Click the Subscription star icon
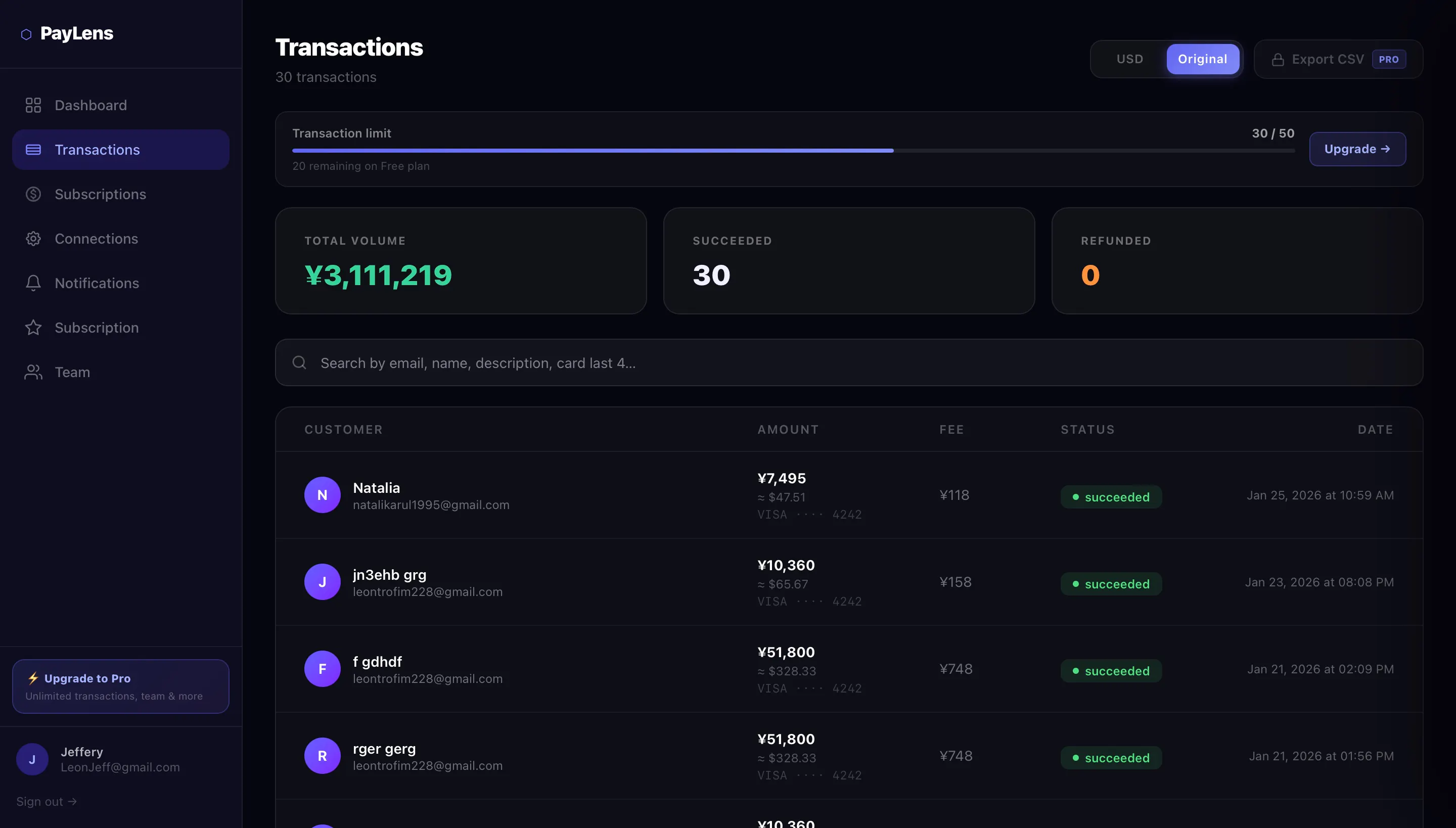The width and height of the screenshot is (1456, 828). pyautogui.click(x=33, y=328)
